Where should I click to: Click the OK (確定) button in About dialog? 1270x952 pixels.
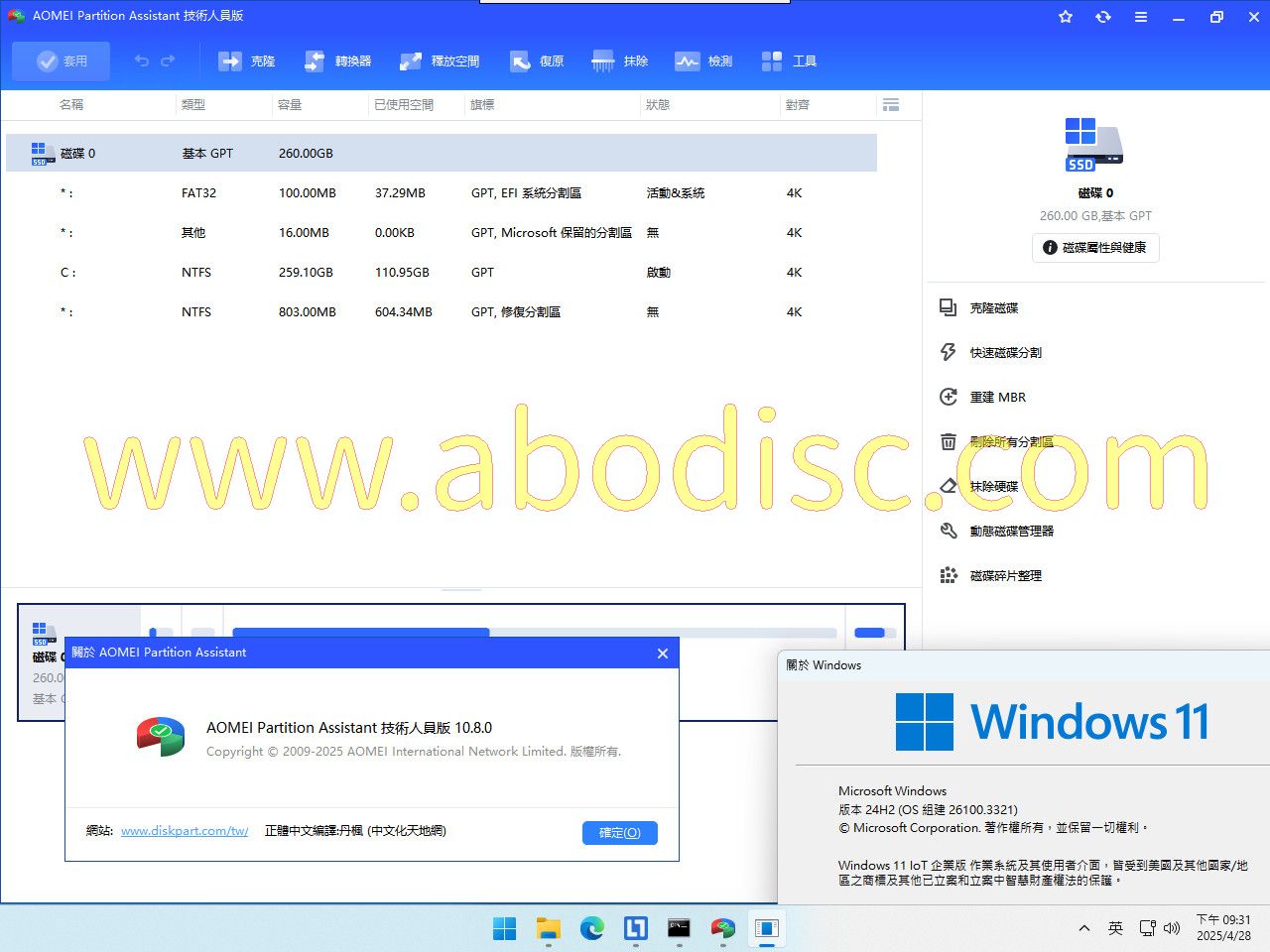(620, 833)
